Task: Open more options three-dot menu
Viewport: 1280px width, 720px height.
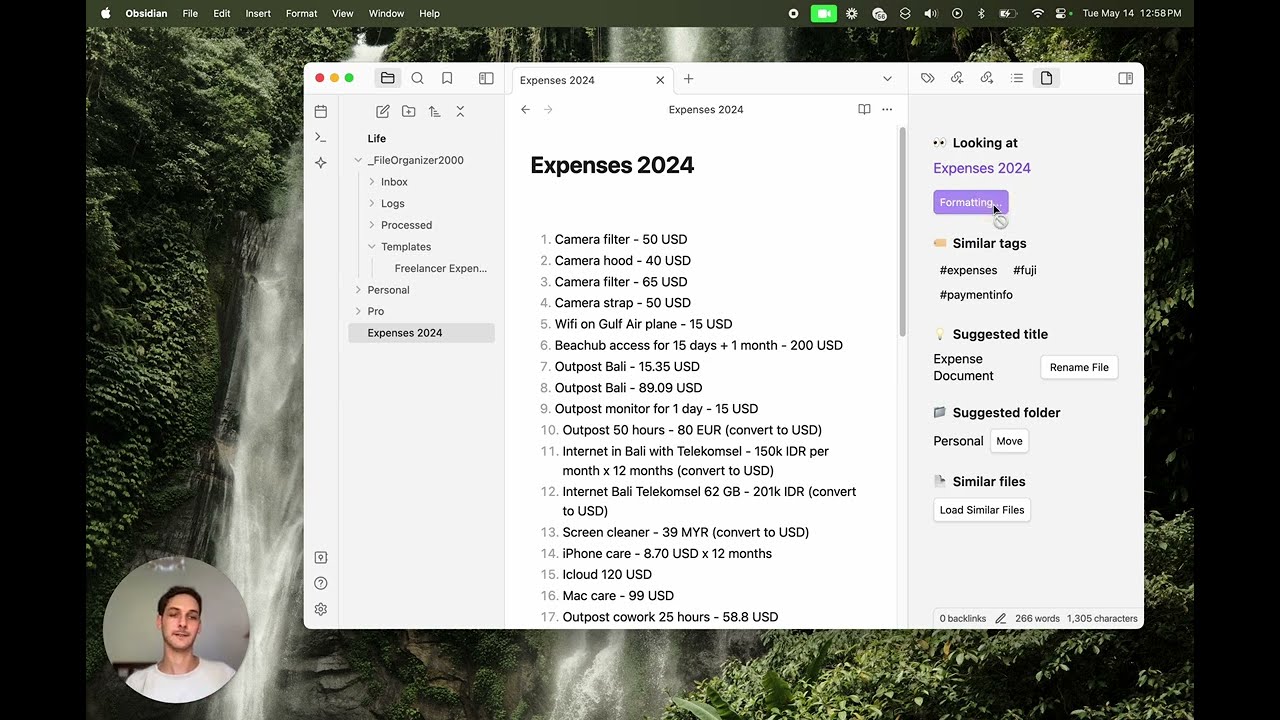Action: (x=887, y=109)
